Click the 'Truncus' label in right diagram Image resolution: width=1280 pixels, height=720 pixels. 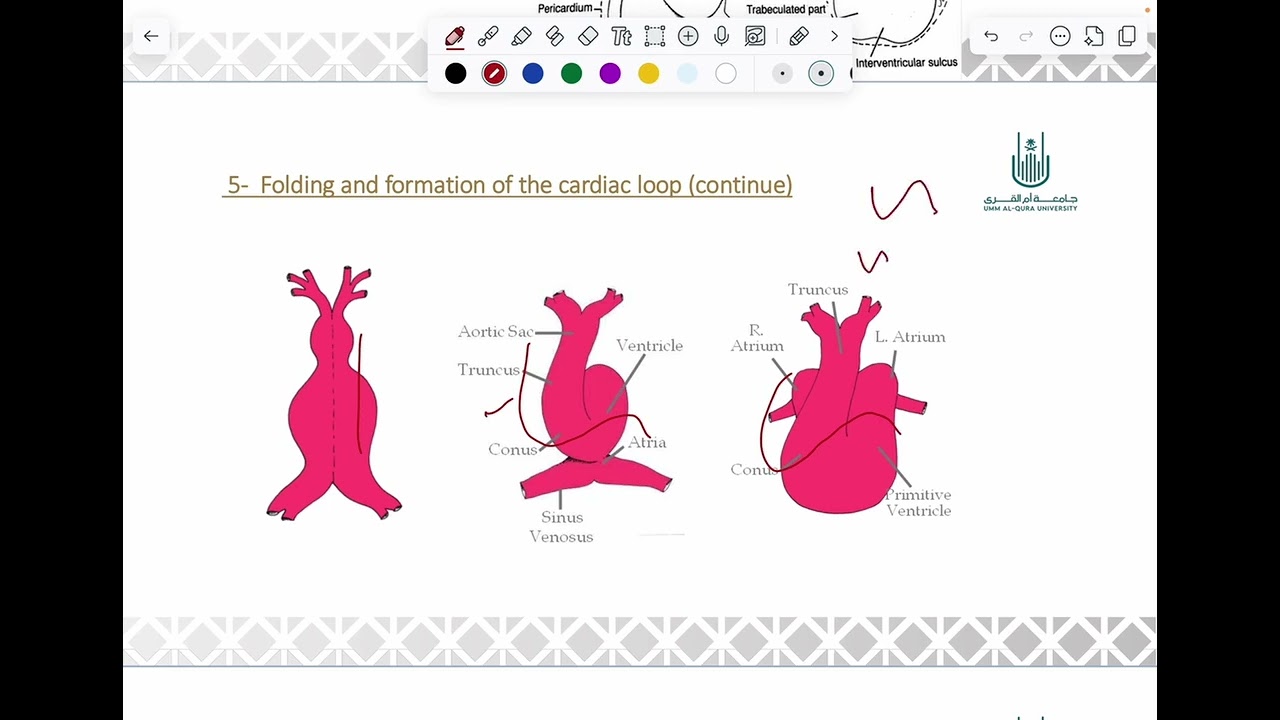click(818, 290)
